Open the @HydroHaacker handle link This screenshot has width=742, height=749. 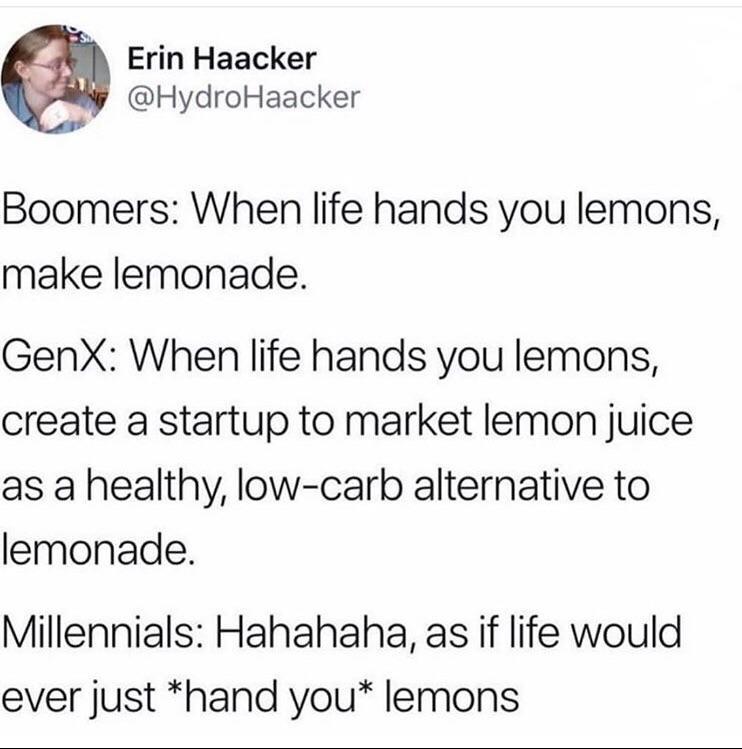pyautogui.click(x=244, y=98)
